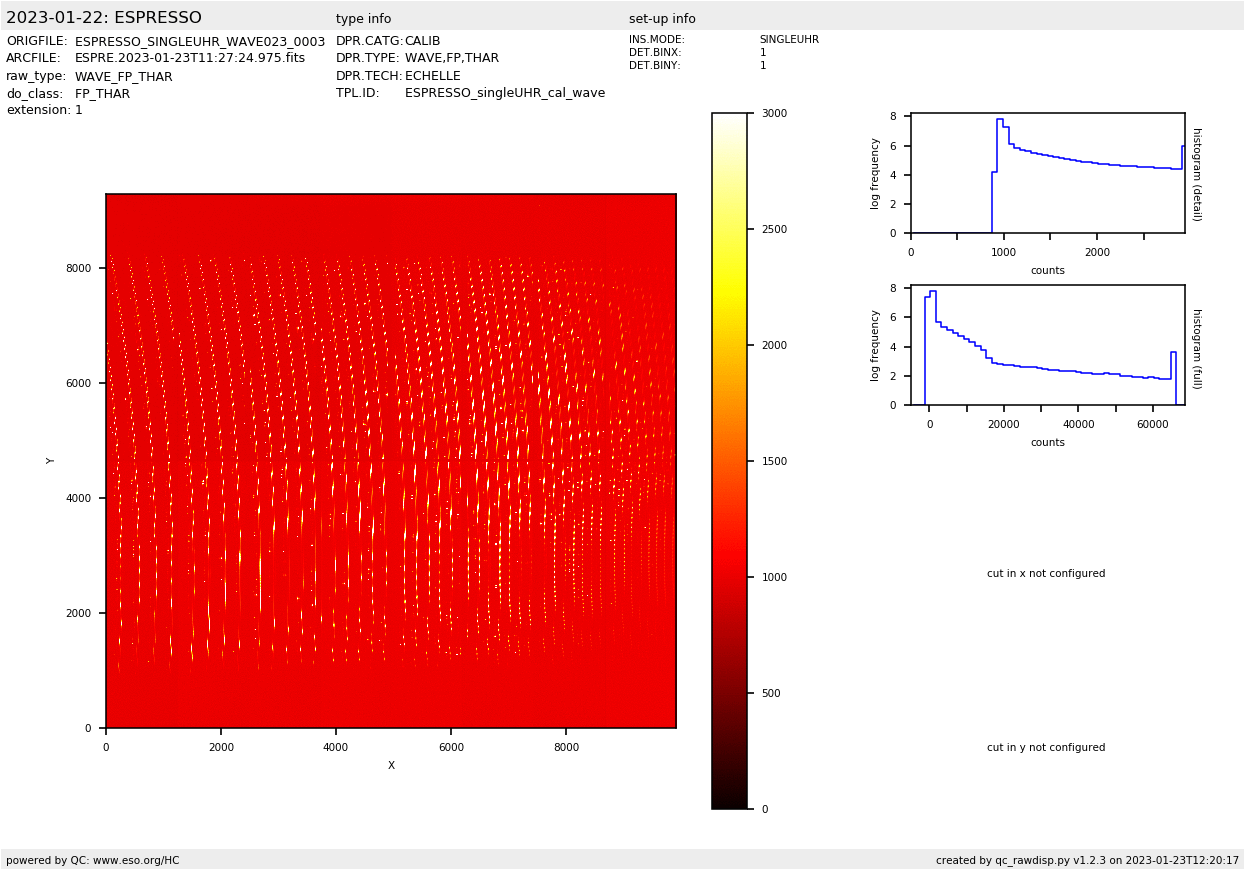Click the vertical heat-map color bar
Screen dimensions: 1245x870
point(729,461)
